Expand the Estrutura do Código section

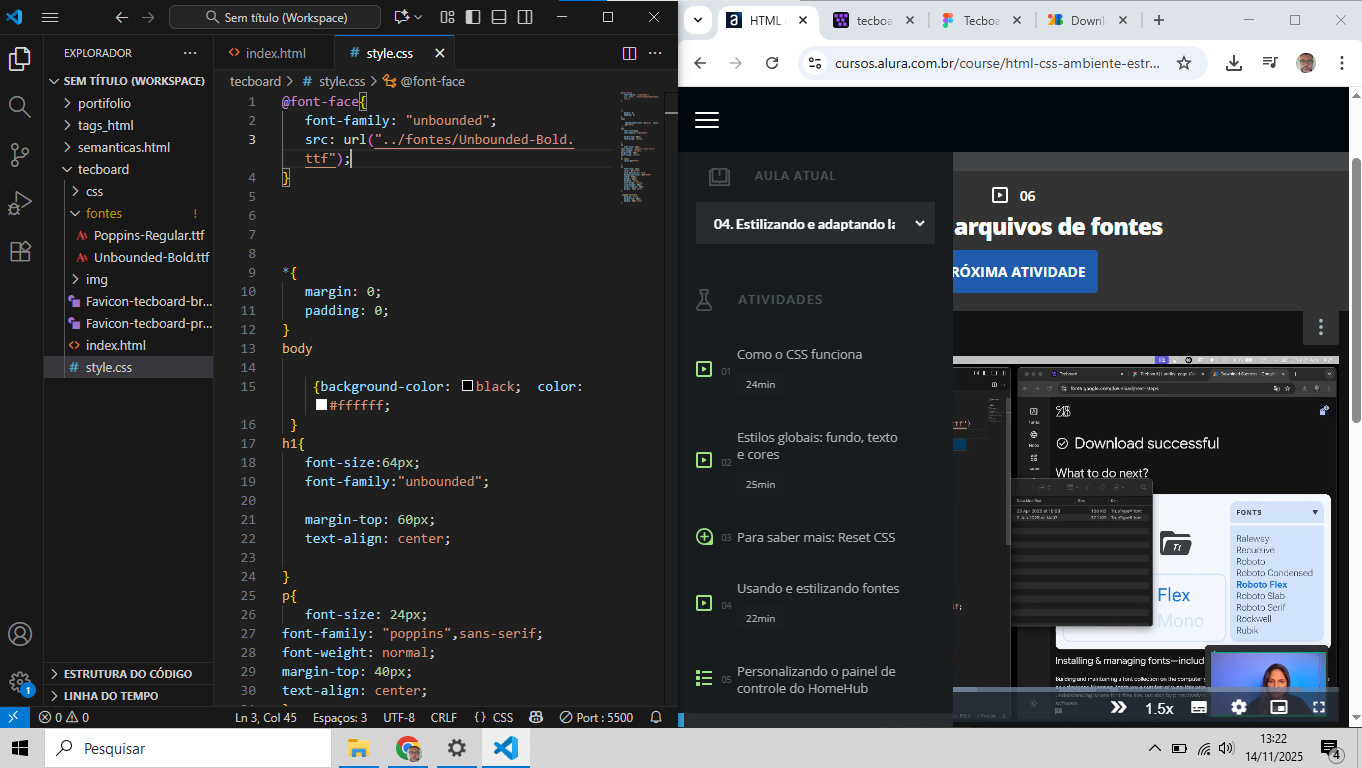pyautogui.click(x=129, y=673)
